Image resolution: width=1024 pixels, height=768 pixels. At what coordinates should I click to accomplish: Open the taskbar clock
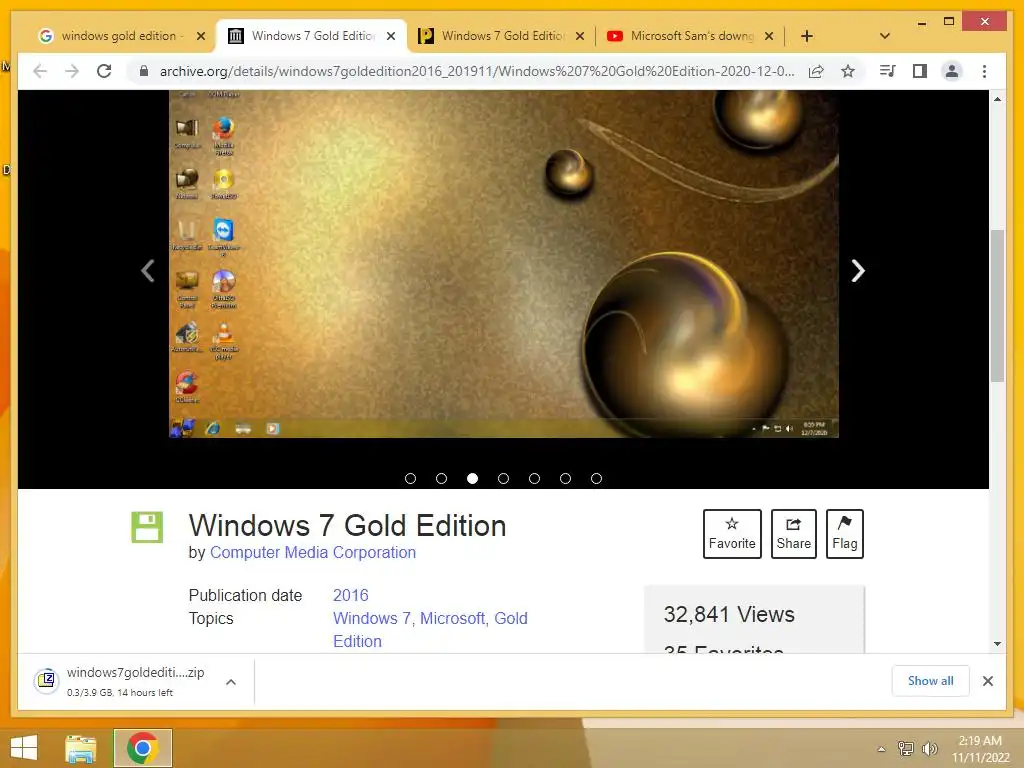[980, 749]
